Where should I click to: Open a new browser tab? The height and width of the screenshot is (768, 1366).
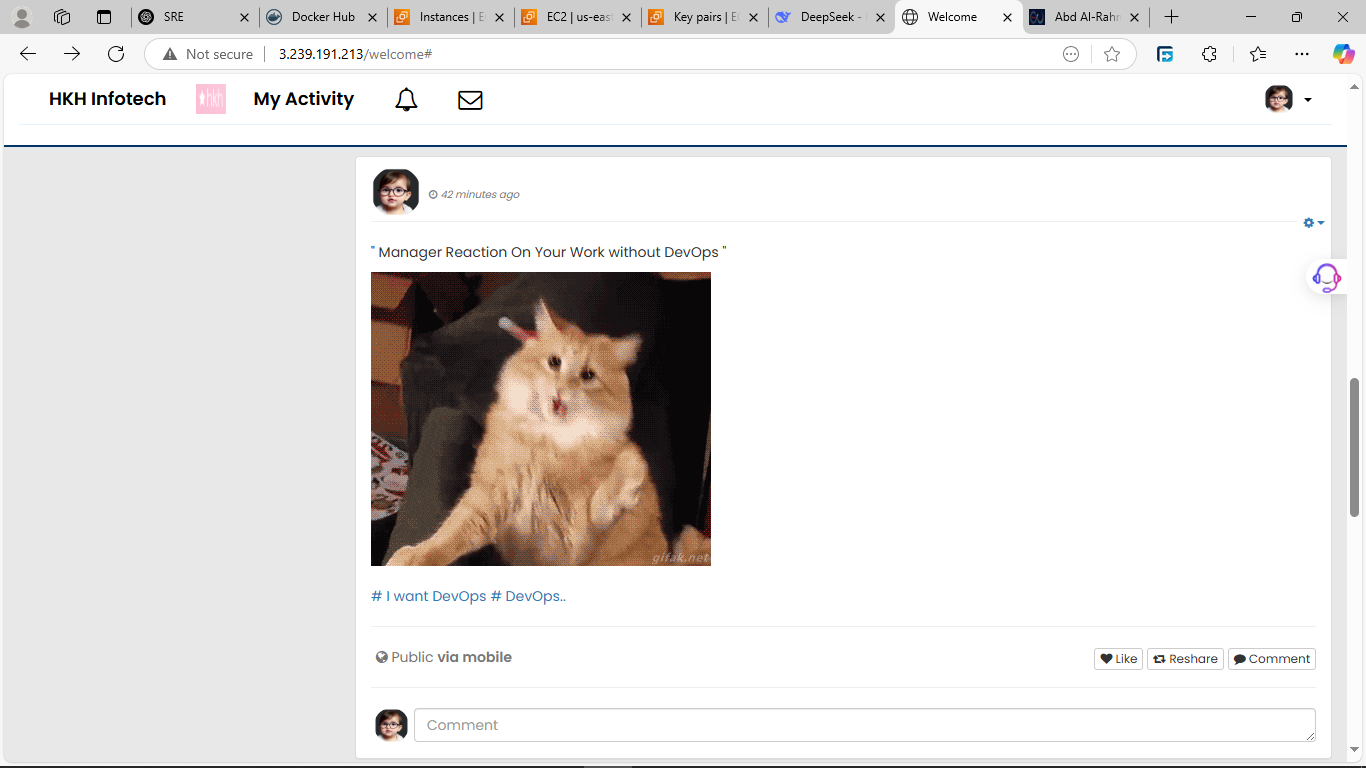1171,17
